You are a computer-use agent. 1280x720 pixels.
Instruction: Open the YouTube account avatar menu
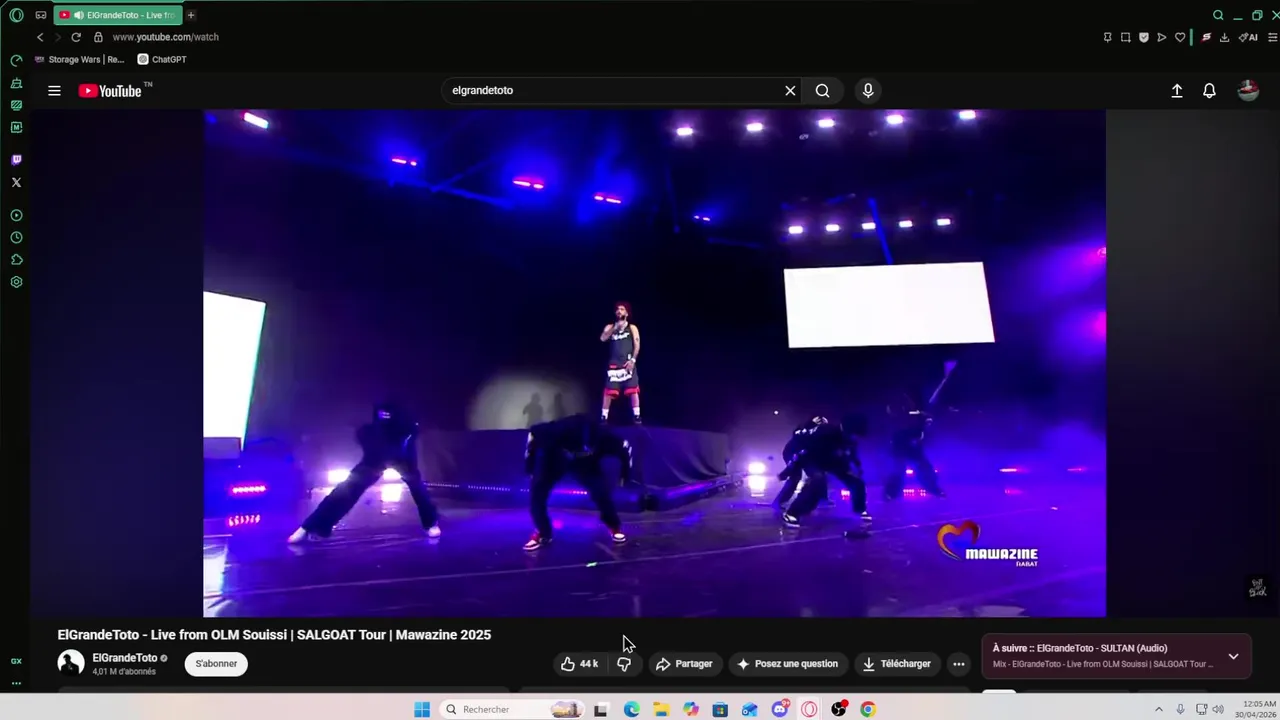click(x=1248, y=91)
